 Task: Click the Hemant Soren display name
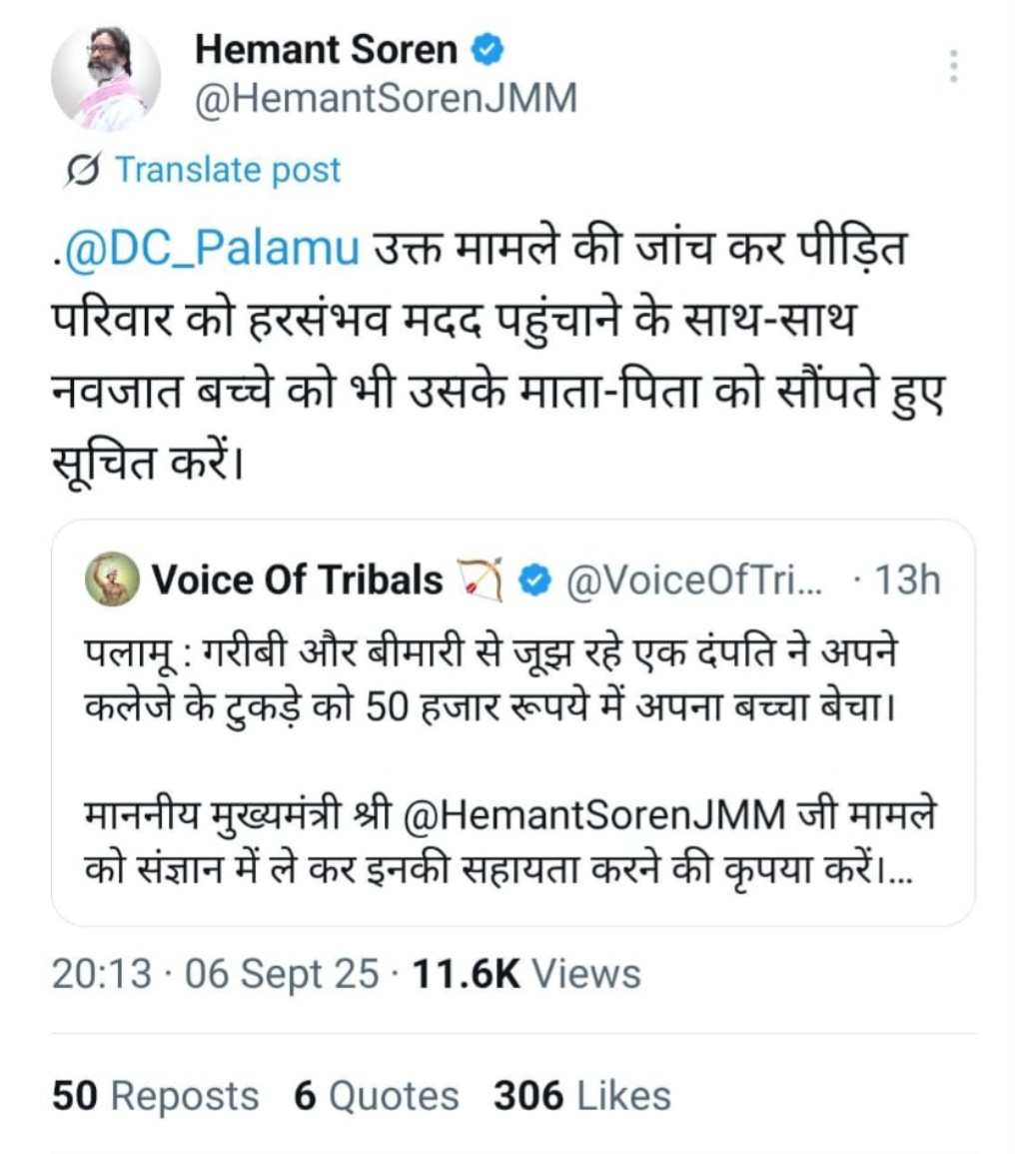point(326,49)
